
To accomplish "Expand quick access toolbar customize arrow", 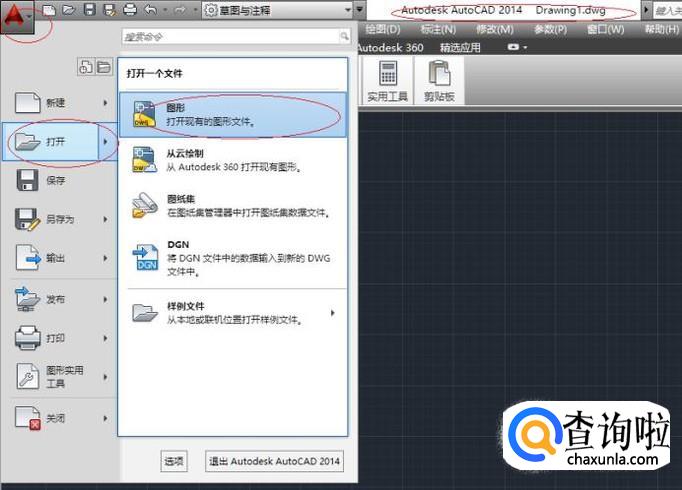I will click(x=360, y=10).
